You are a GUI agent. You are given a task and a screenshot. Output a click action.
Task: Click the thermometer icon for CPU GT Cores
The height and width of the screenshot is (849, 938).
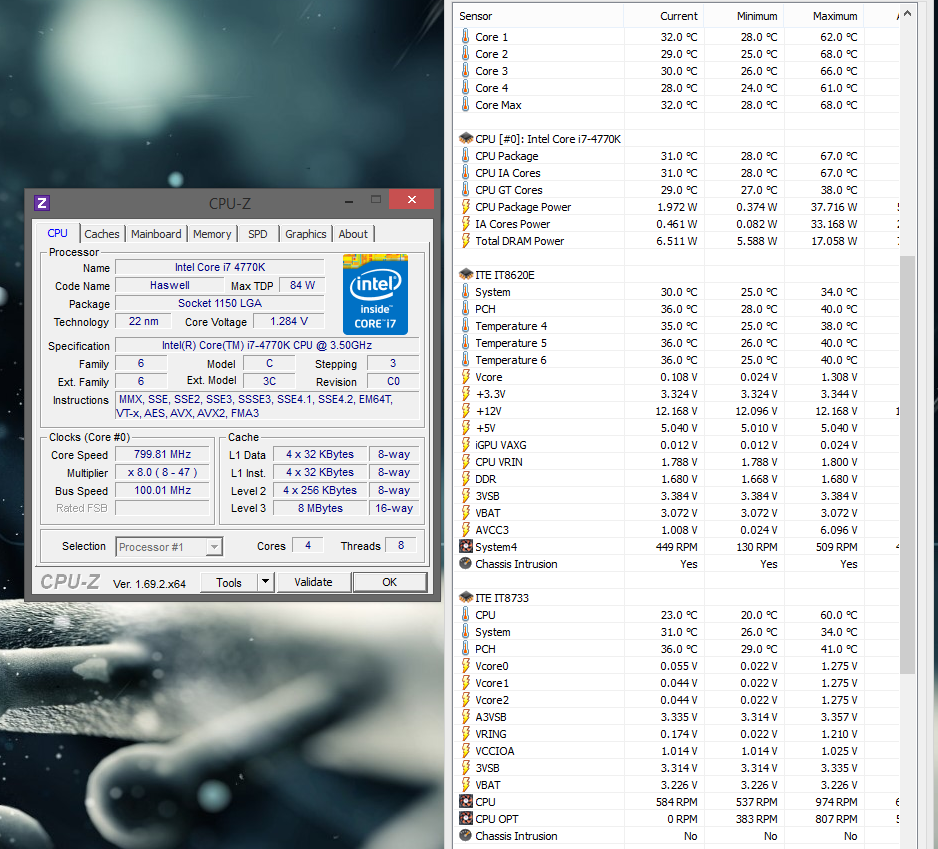click(465, 190)
